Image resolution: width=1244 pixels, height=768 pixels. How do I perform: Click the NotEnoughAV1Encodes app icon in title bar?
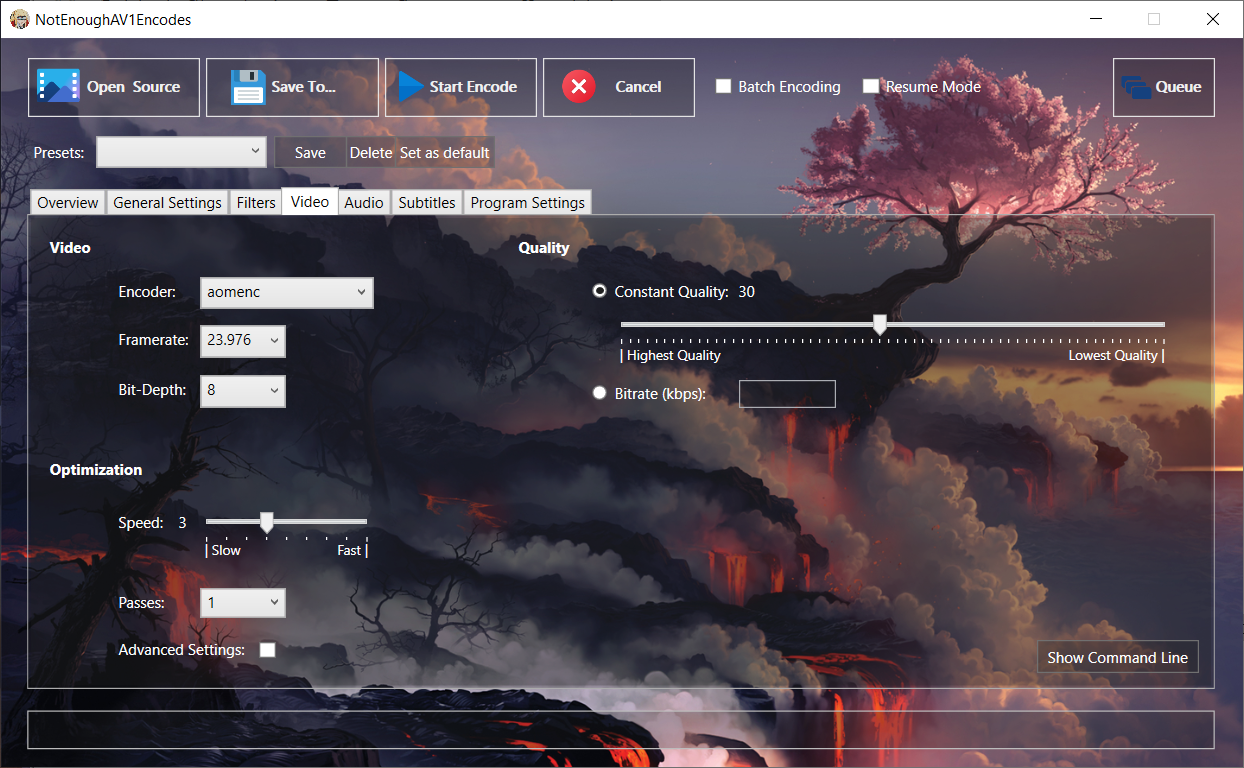click(19, 19)
